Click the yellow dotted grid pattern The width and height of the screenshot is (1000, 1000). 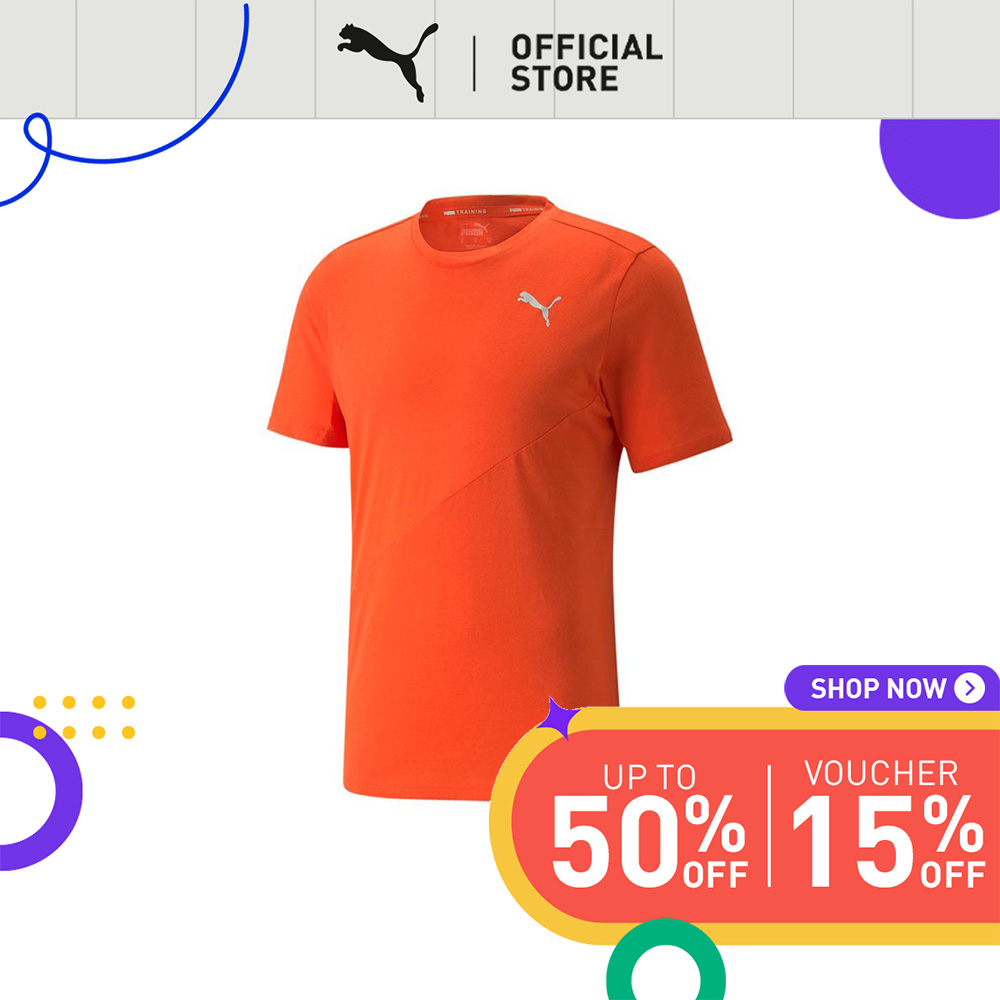84,717
